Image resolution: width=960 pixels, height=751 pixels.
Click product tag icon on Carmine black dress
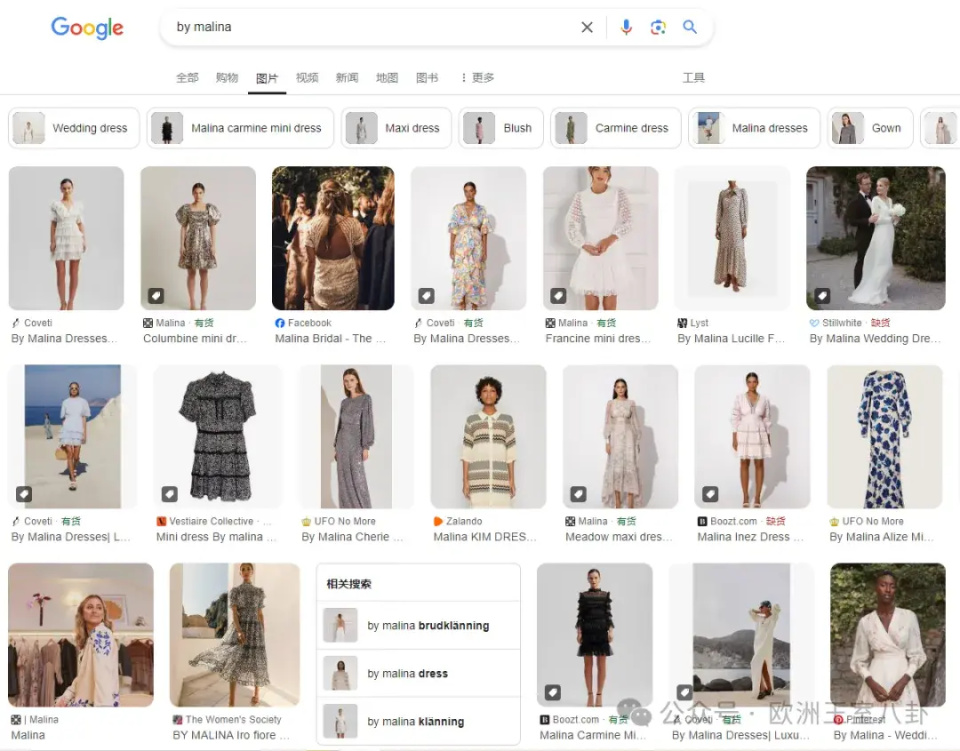coord(552,692)
